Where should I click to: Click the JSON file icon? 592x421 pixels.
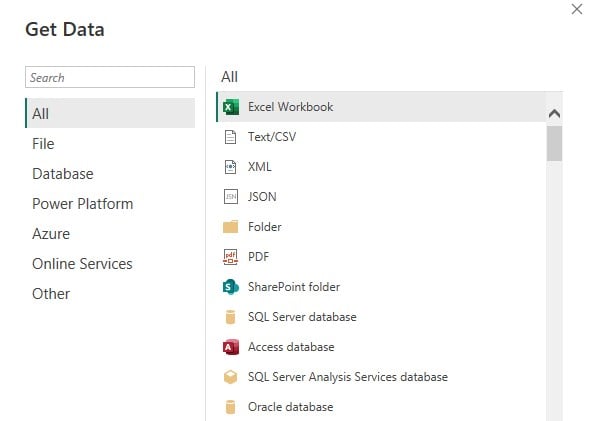[231, 197]
